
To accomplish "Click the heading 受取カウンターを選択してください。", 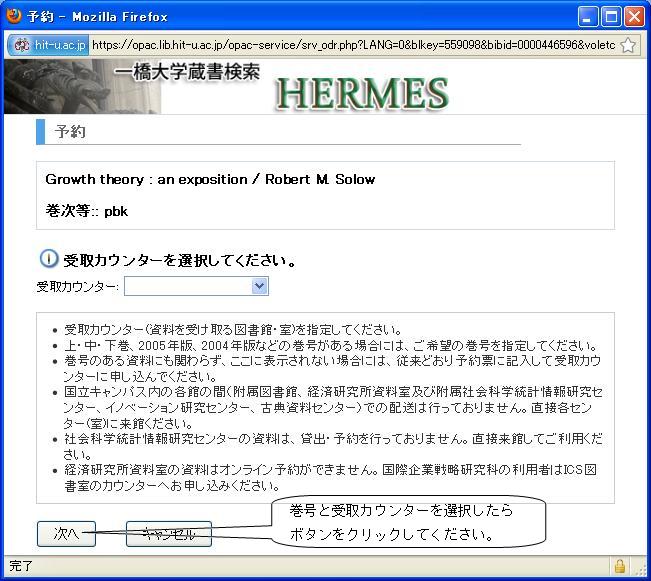I will tap(180, 261).
